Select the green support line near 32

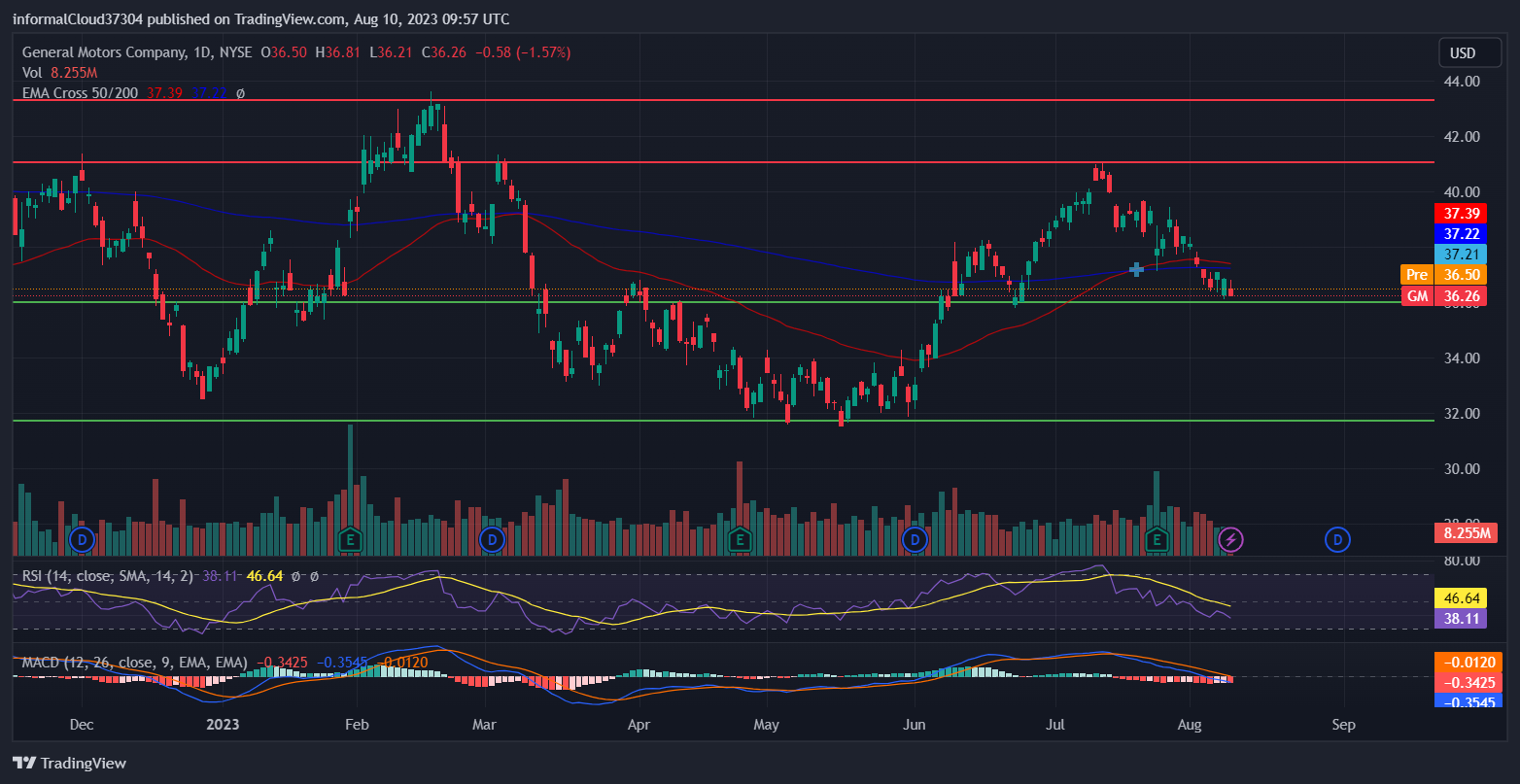pos(723,421)
